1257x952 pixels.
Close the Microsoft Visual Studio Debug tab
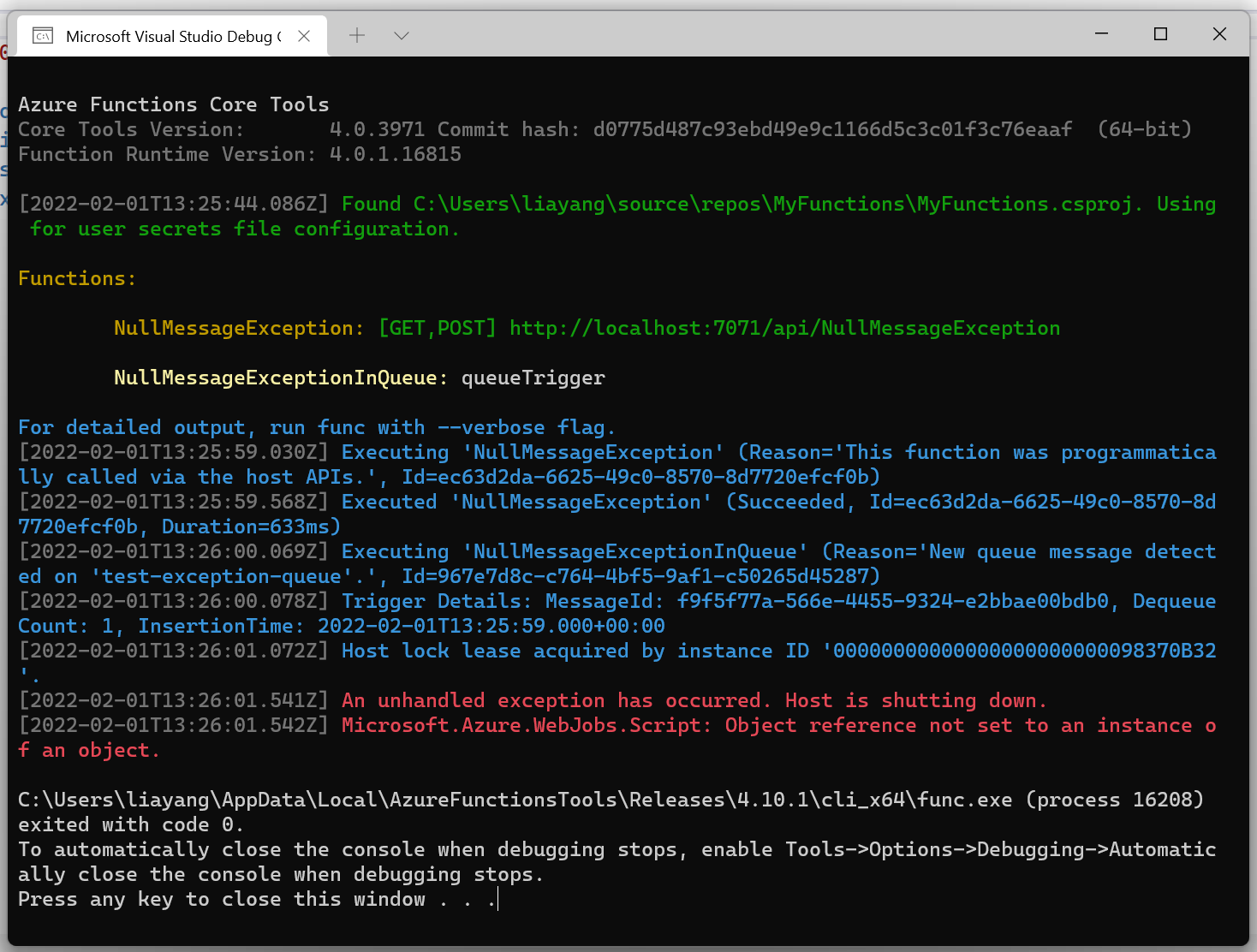pos(304,36)
